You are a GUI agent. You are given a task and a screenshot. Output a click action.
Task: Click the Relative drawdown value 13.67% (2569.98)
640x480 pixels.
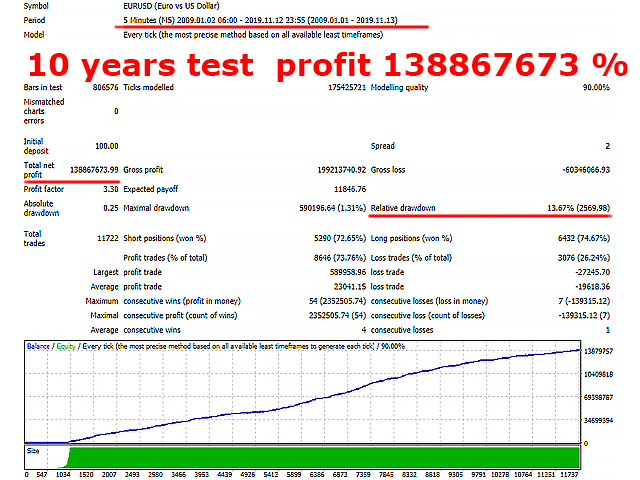[x=578, y=208]
